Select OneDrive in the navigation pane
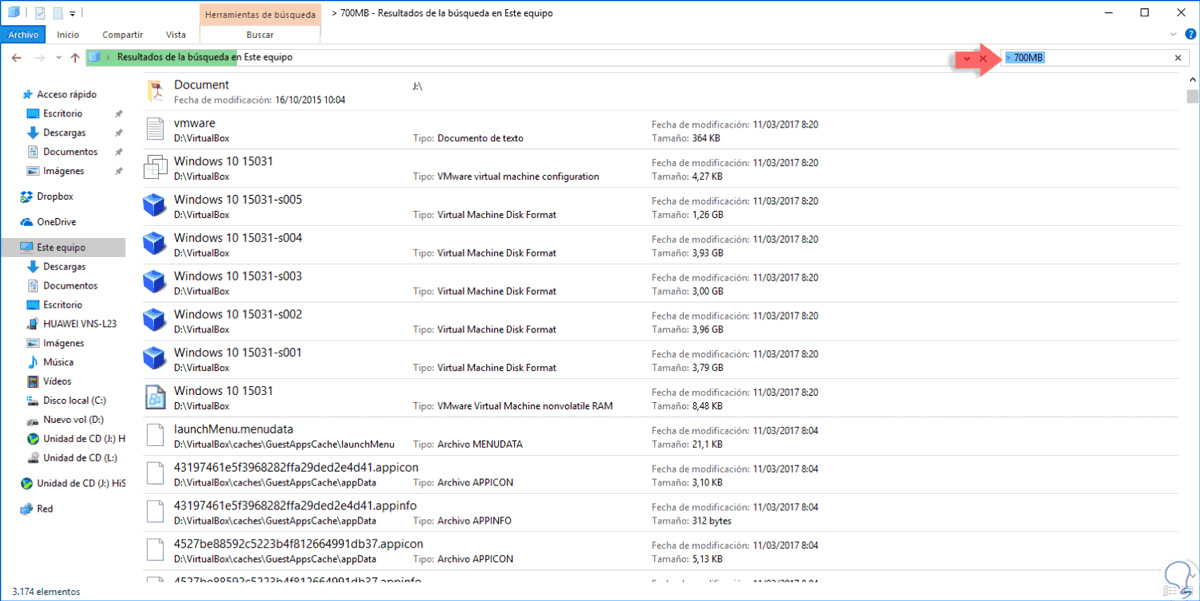 (57, 222)
